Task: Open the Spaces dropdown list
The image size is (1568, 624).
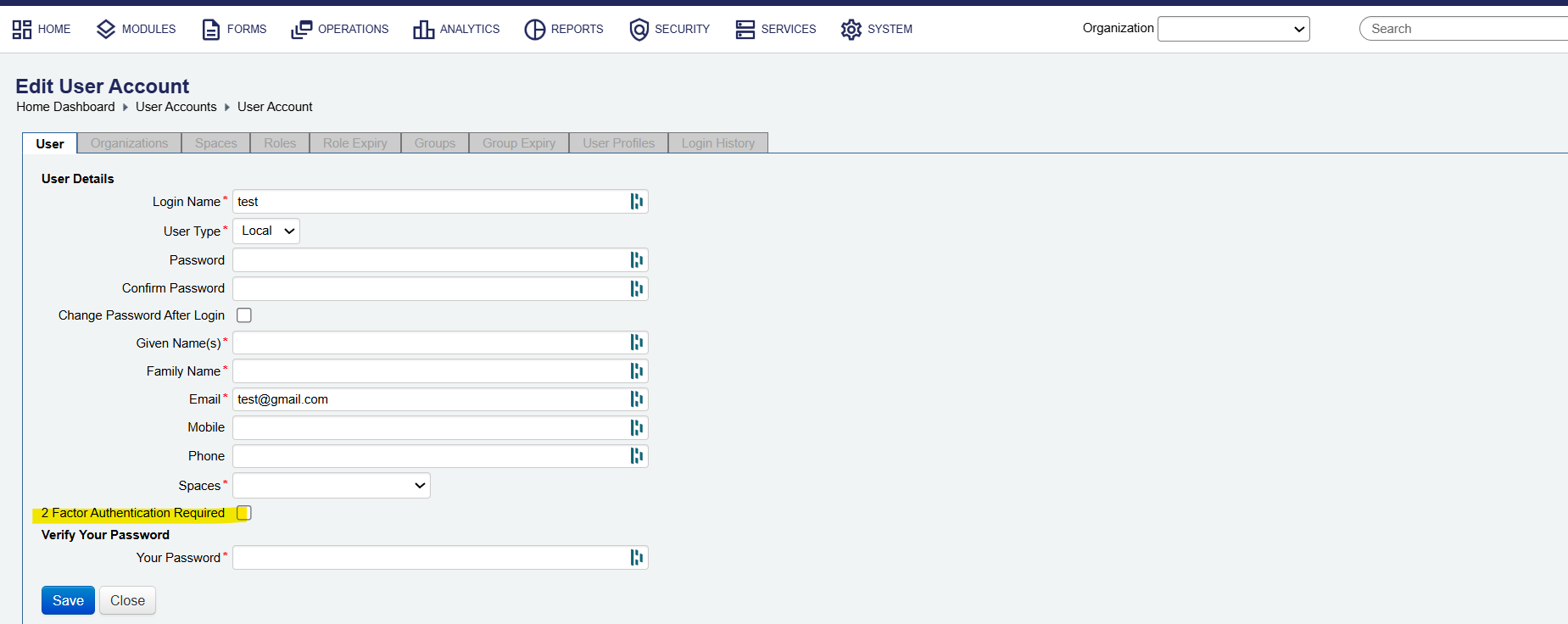Action: 332,486
